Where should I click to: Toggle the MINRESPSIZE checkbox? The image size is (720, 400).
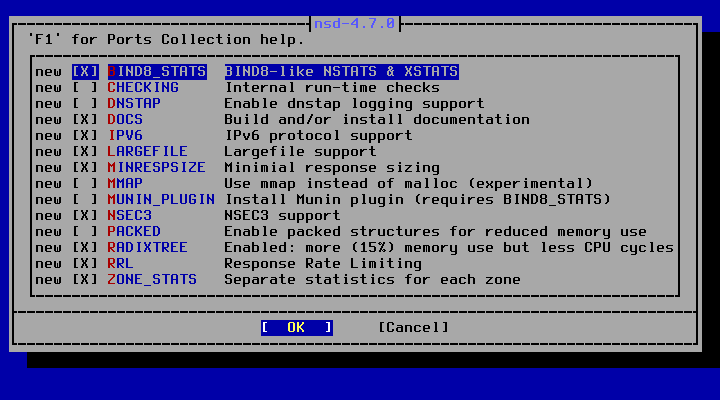coord(85,168)
